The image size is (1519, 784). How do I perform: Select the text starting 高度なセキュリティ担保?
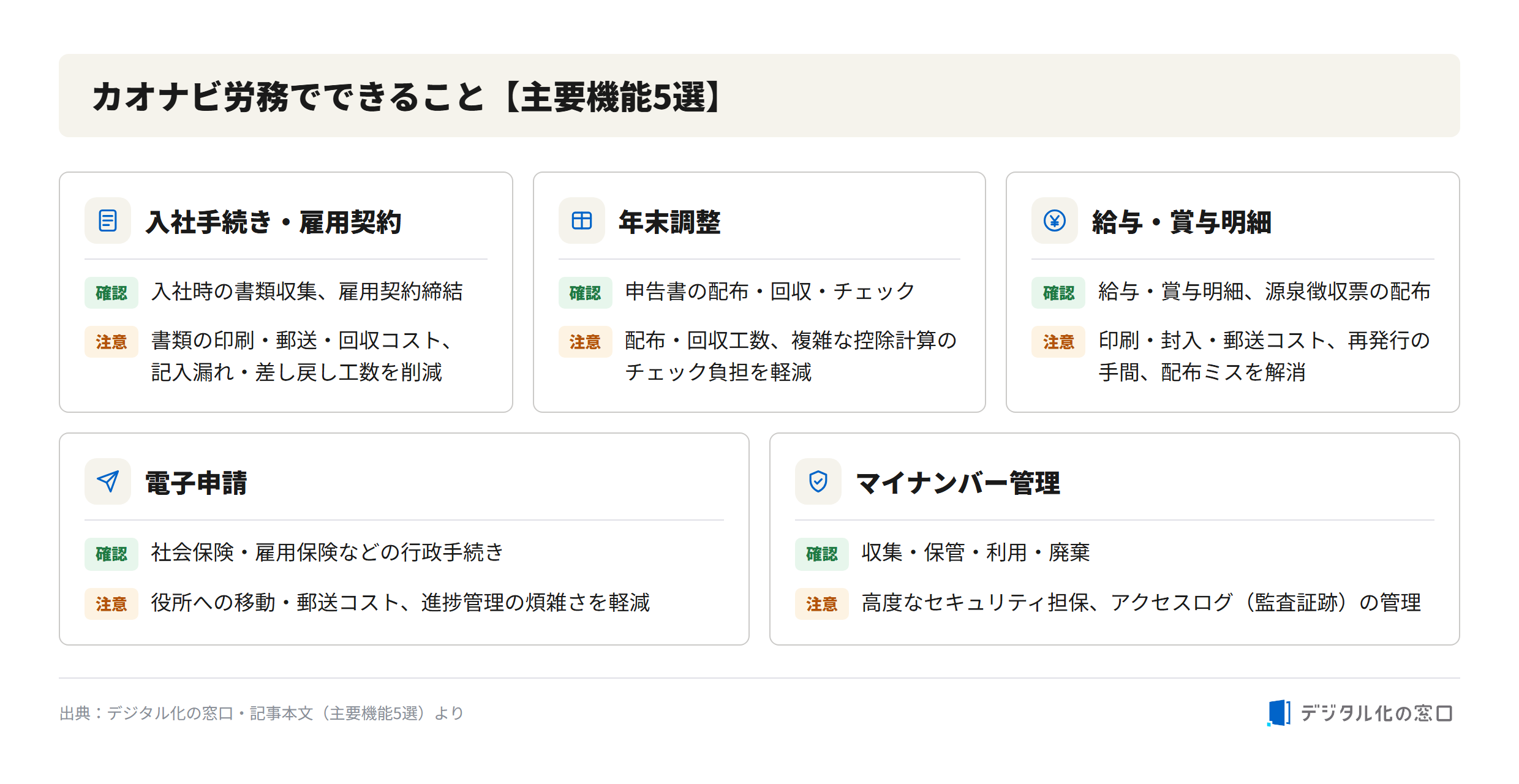pyautogui.click(x=1141, y=603)
